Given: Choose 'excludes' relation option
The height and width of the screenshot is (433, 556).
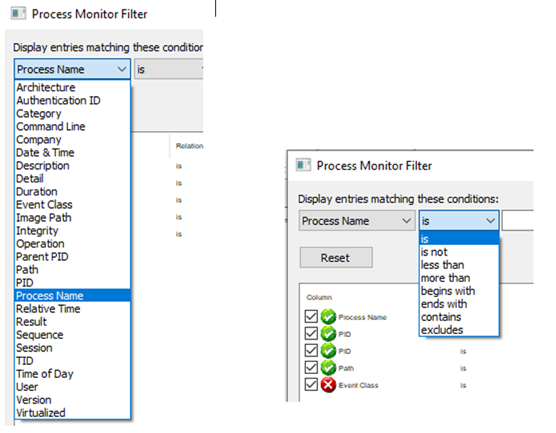Looking at the screenshot, I should 459,330.
